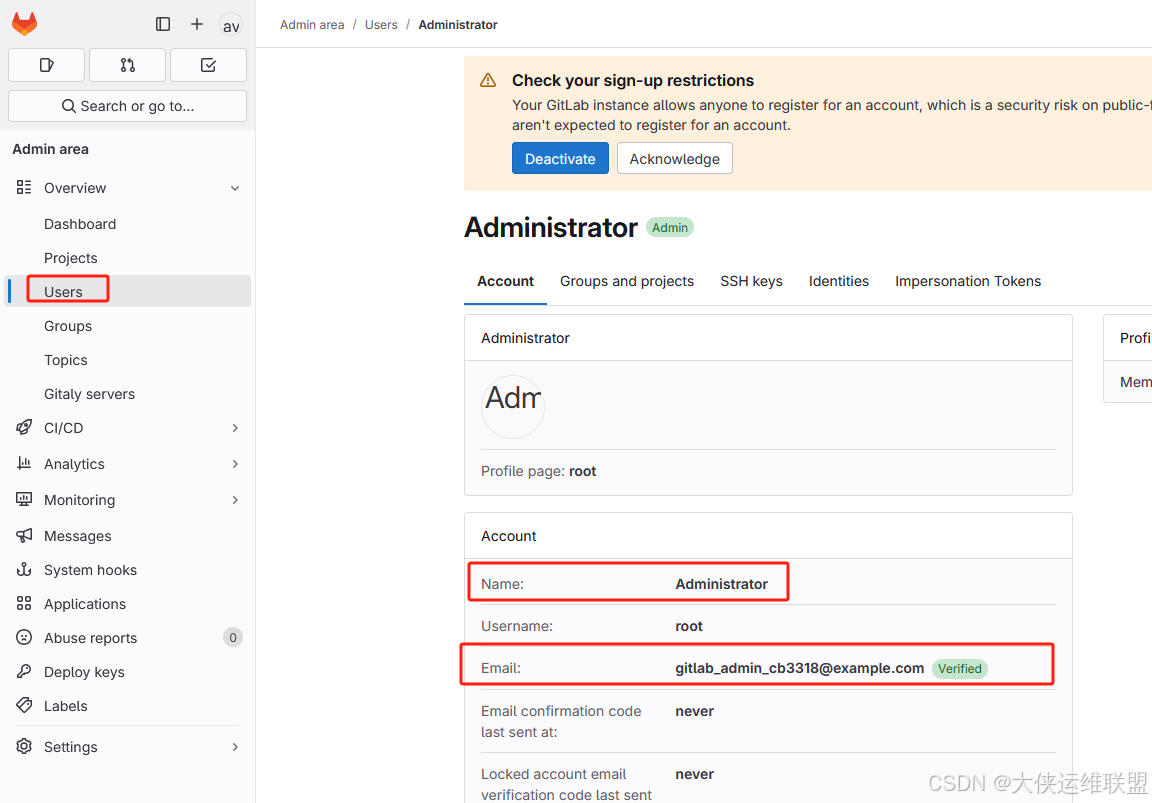Switch to Impersonation Tokens tab
The image size is (1152, 803).
pyautogui.click(x=968, y=281)
